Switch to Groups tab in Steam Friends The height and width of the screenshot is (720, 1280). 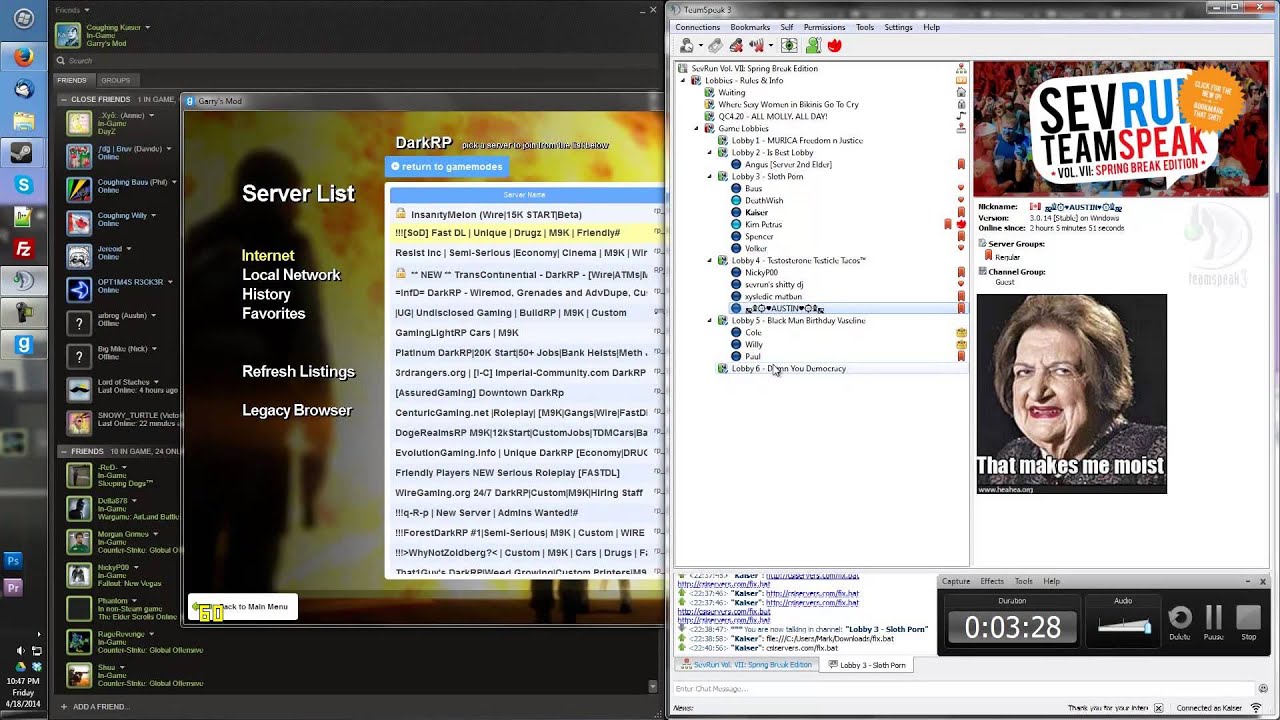click(115, 80)
